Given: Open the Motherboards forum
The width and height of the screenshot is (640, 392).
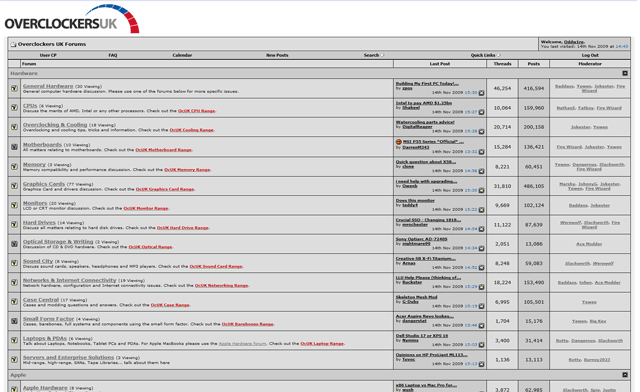Looking at the screenshot, I should (x=42, y=144).
